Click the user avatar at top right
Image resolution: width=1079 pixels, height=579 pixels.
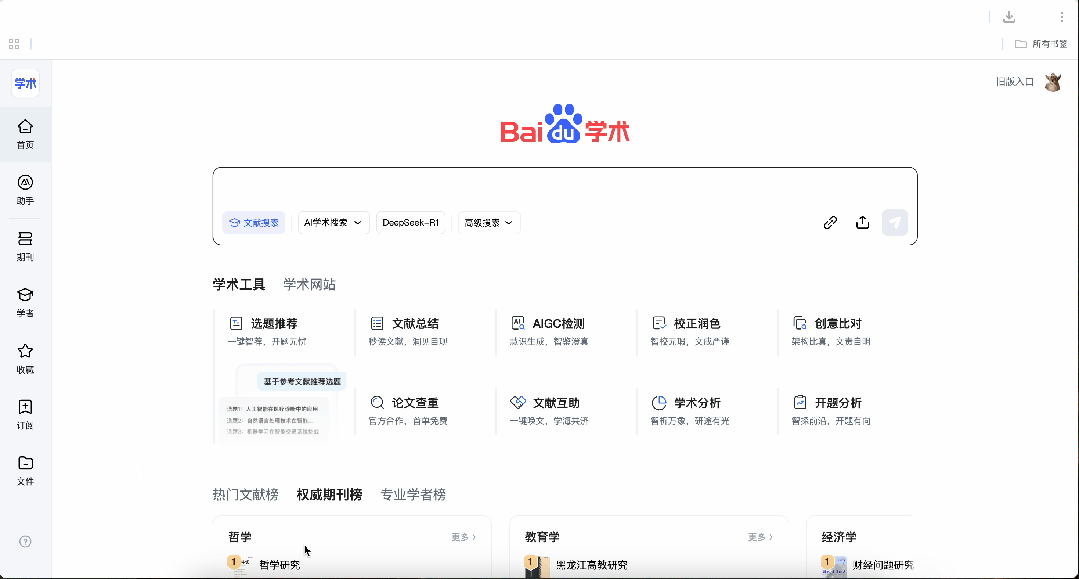coord(1053,82)
